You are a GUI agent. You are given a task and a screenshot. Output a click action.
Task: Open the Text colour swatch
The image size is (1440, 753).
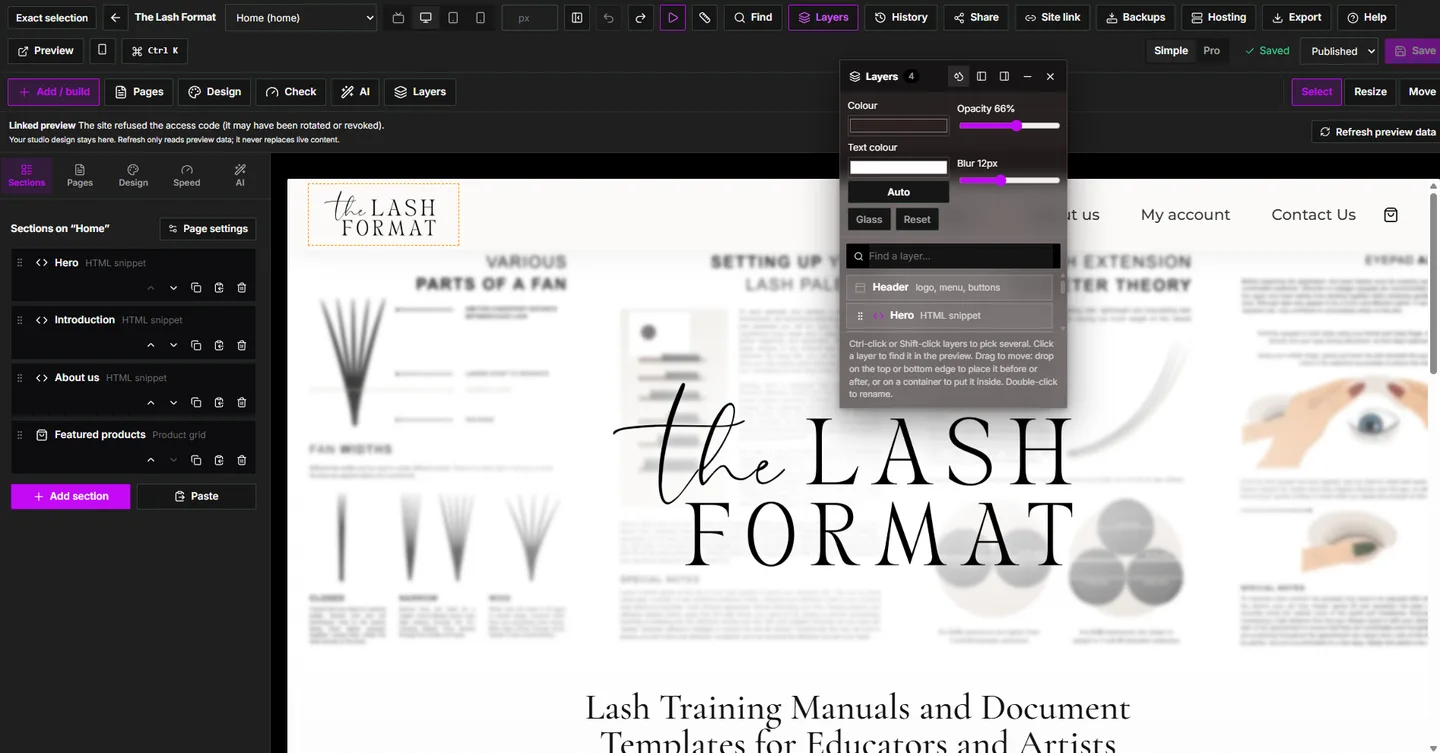[x=898, y=167]
